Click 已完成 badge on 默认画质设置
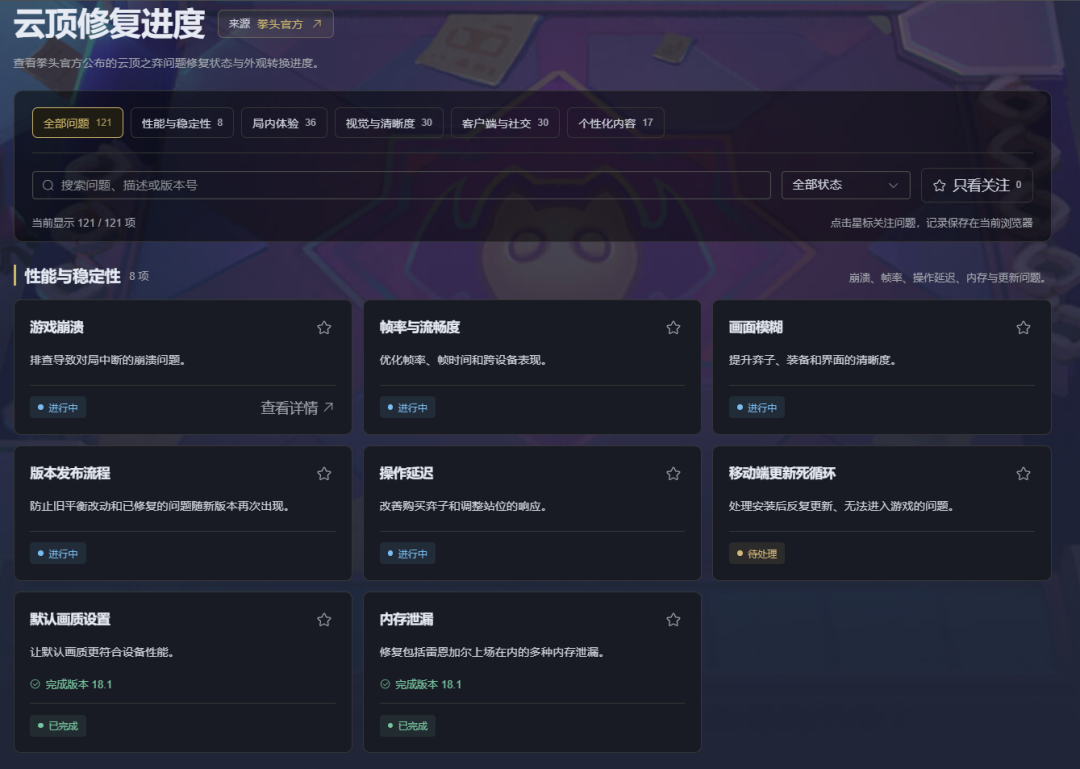This screenshot has width=1080, height=769. coord(58,726)
